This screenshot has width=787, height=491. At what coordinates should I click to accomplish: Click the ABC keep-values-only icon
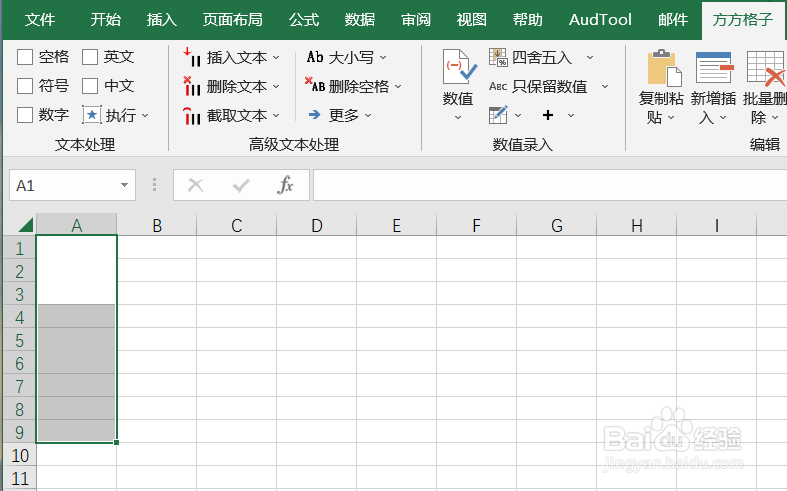pyautogui.click(x=498, y=86)
